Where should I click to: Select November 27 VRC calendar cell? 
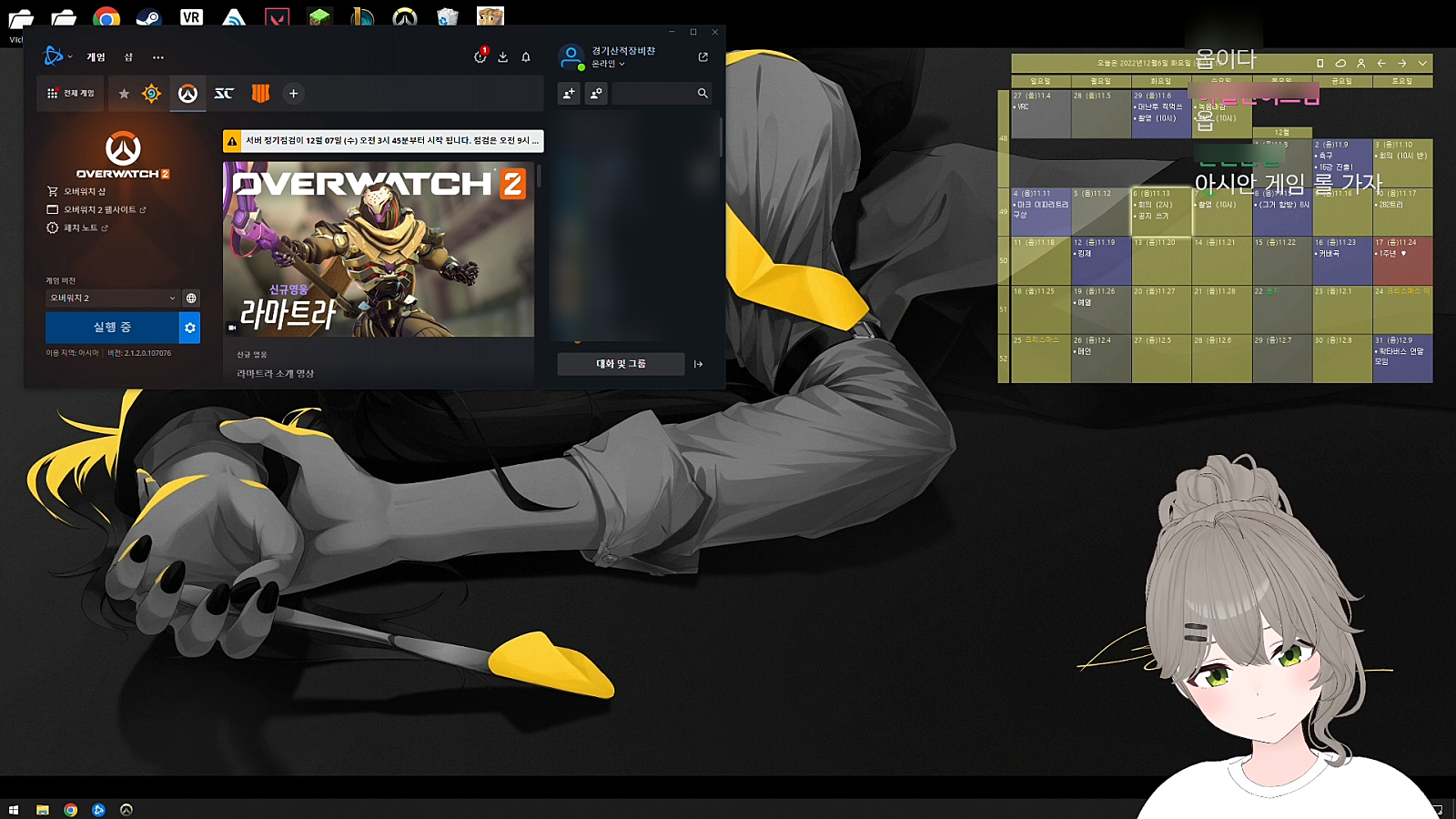point(1041,114)
